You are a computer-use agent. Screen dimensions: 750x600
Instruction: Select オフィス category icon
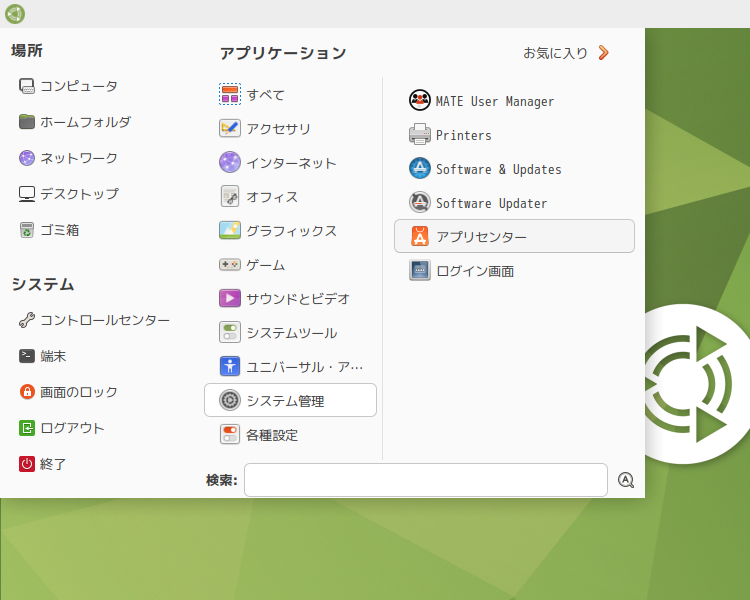click(230, 196)
